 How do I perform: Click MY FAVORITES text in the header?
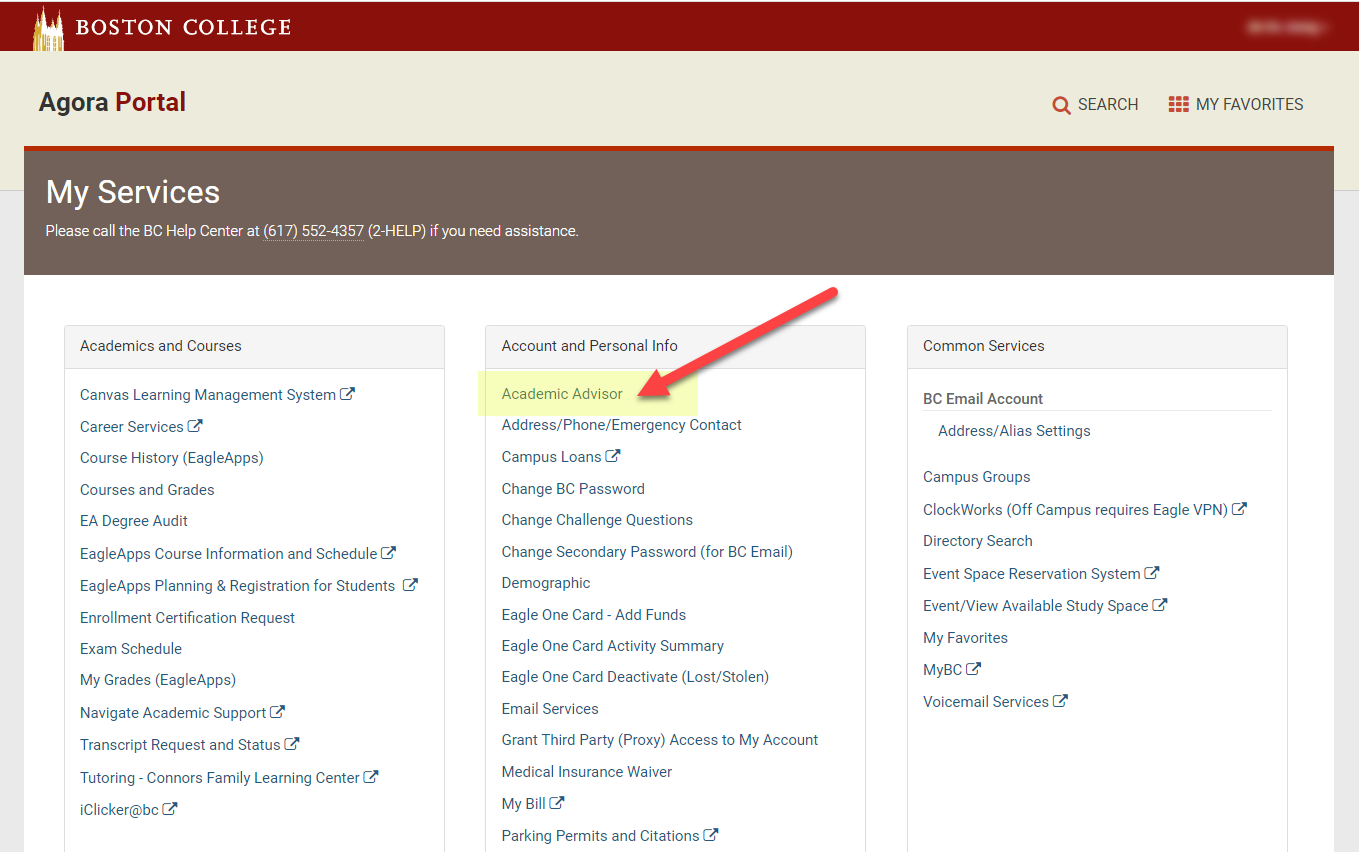pos(1250,104)
